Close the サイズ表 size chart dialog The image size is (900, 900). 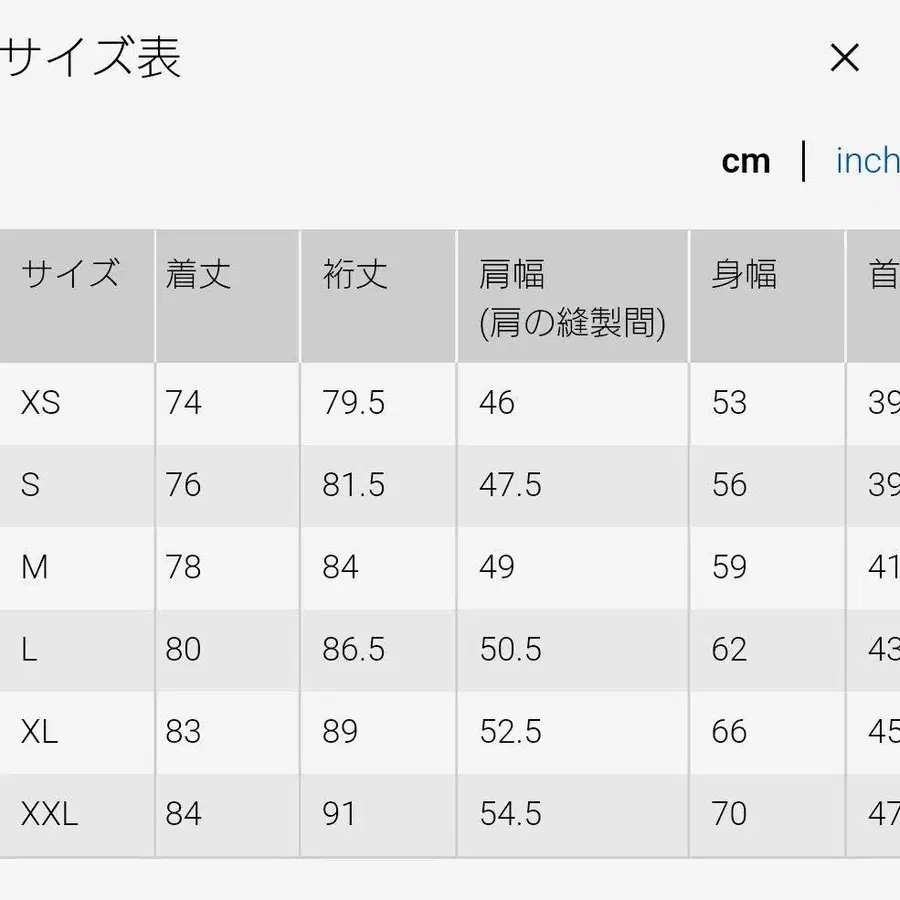845,58
